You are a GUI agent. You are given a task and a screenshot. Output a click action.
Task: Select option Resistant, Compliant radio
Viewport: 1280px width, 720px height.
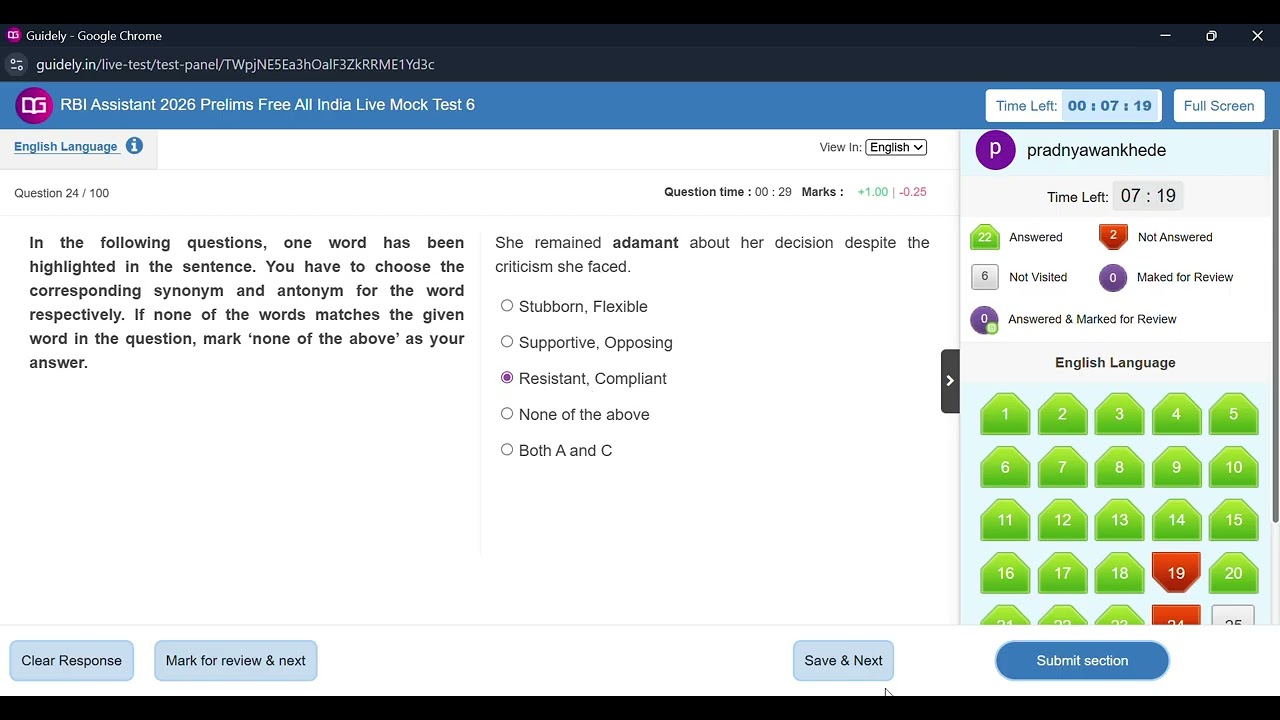(x=507, y=378)
